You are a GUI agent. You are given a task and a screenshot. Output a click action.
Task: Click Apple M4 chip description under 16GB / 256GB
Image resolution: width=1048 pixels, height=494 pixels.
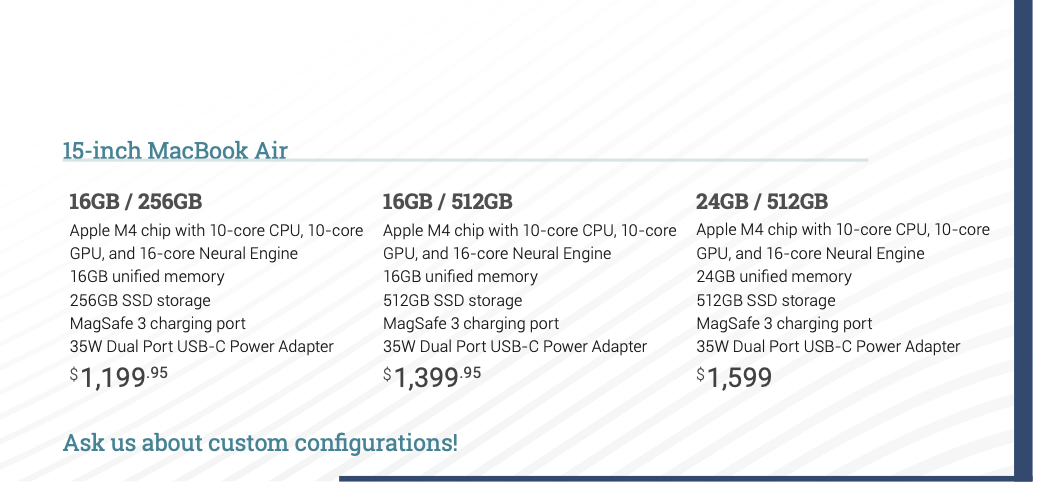pos(216,241)
